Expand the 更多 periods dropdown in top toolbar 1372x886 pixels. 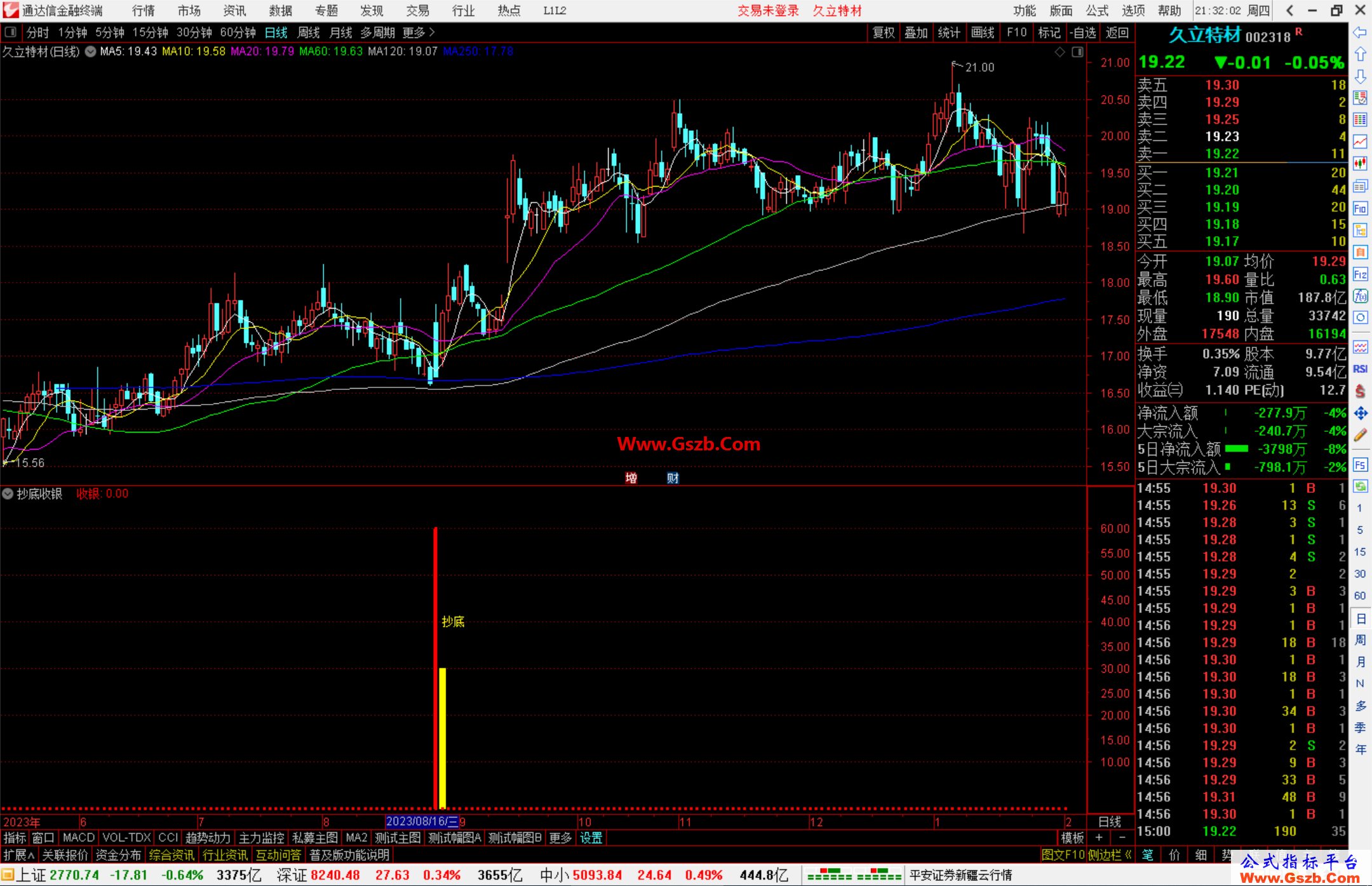pyautogui.click(x=419, y=32)
